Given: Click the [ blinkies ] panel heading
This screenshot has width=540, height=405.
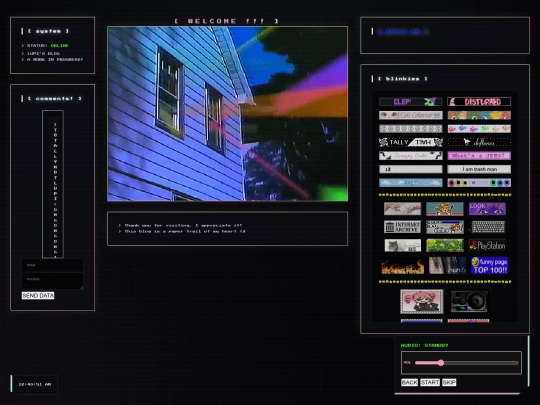Looking at the screenshot, I should tap(403, 79).
